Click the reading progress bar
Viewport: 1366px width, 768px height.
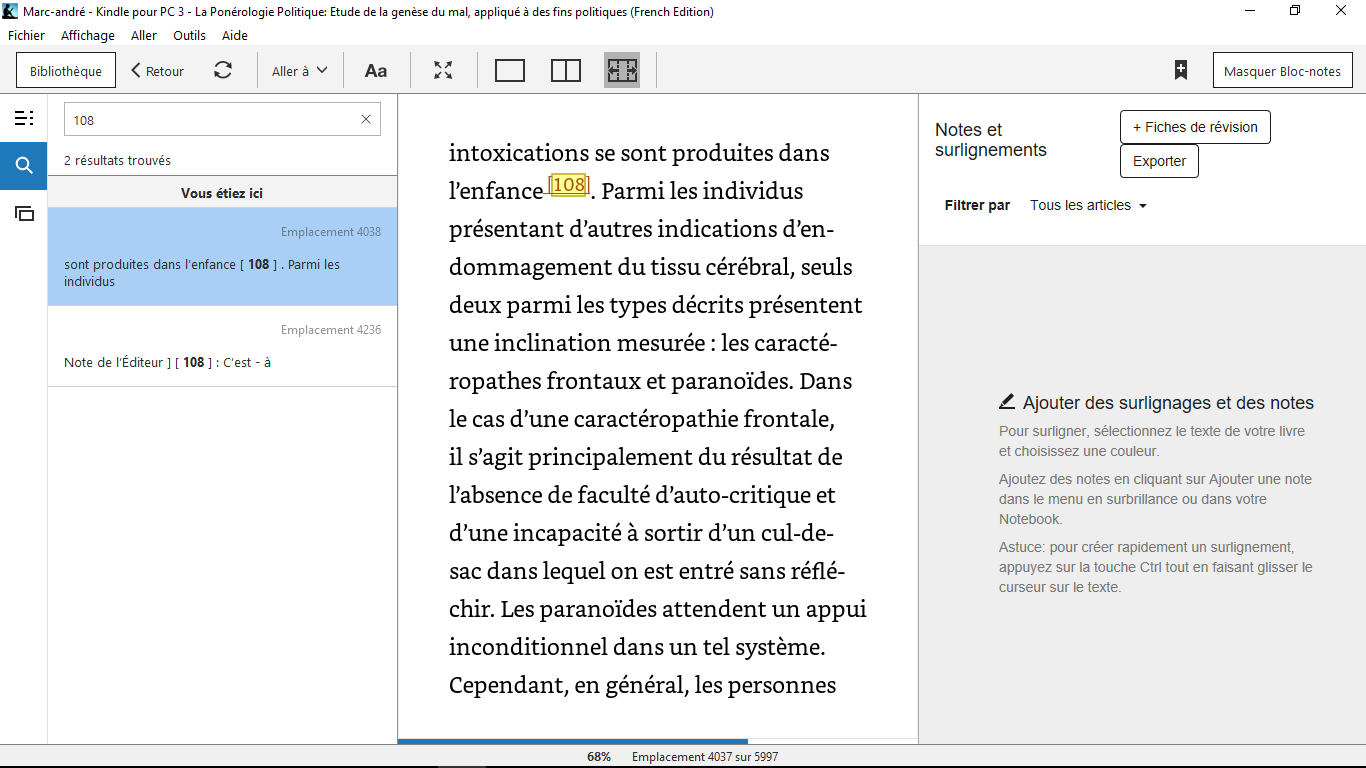pos(657,741)
